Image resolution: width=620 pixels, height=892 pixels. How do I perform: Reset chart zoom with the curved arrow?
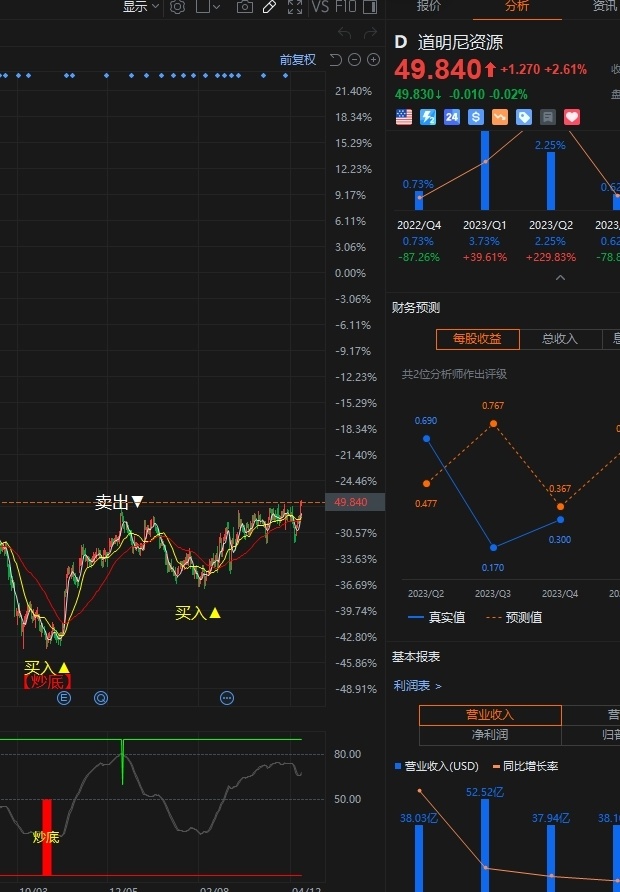(x=336, y=60)
